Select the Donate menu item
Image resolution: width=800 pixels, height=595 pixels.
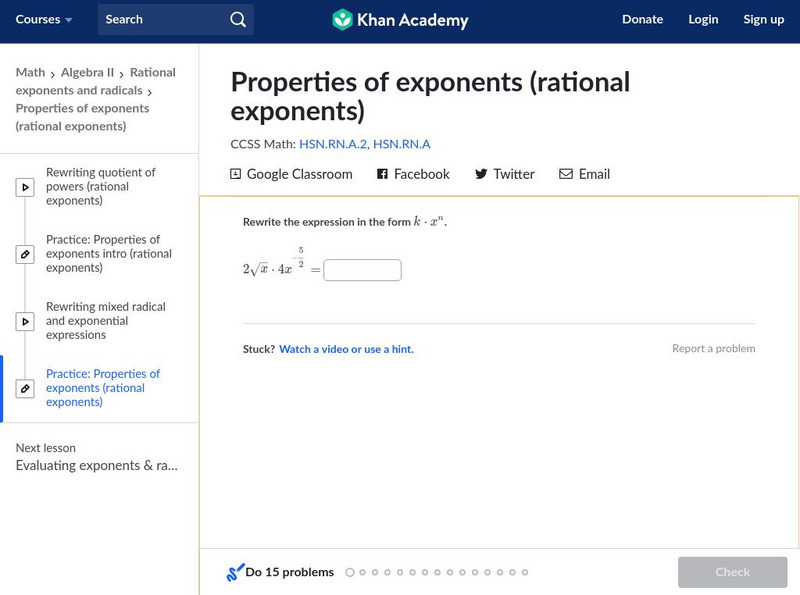(642, 20)
